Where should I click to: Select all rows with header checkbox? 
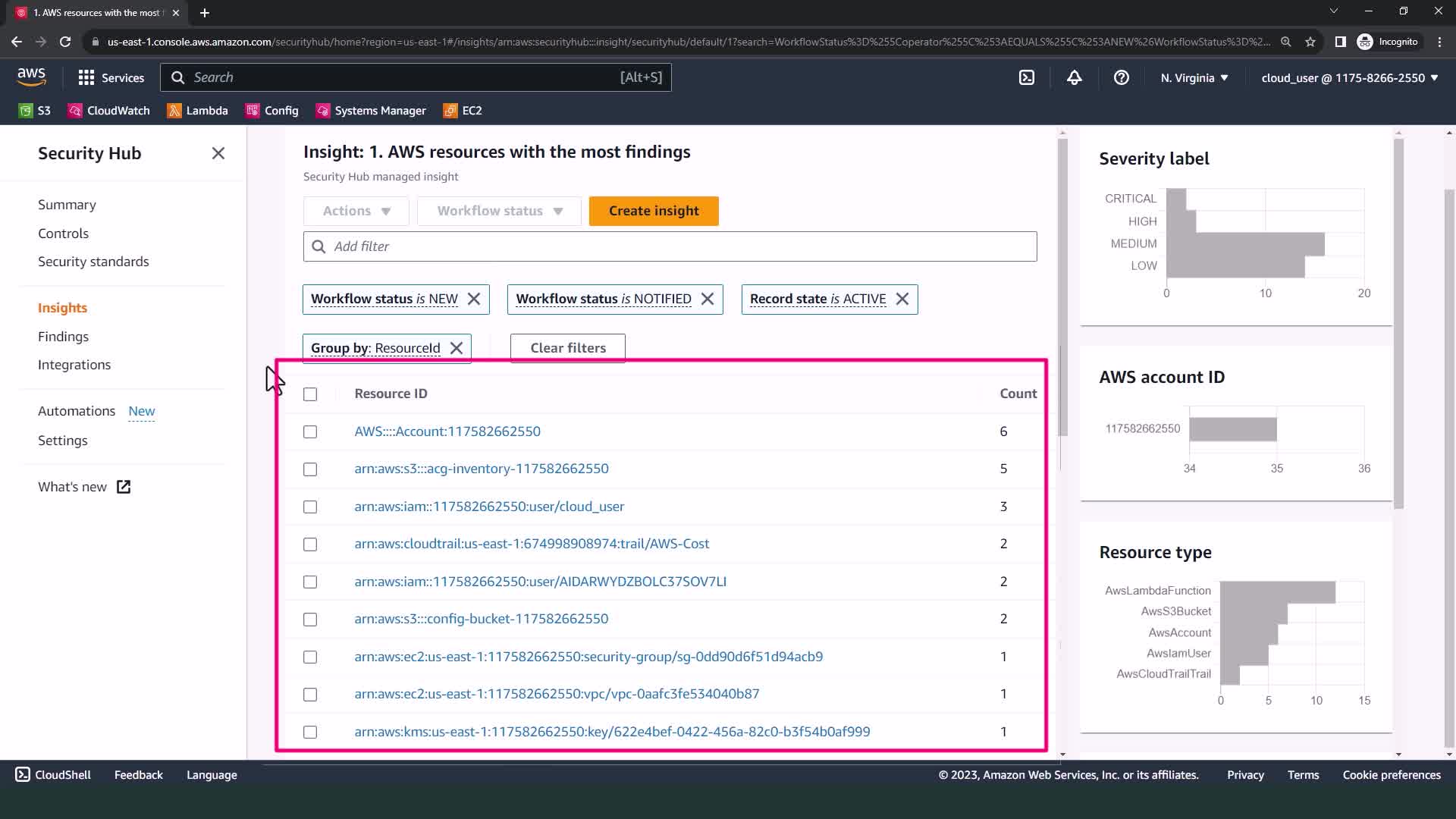pyautogui.click(x=310, y=394)
